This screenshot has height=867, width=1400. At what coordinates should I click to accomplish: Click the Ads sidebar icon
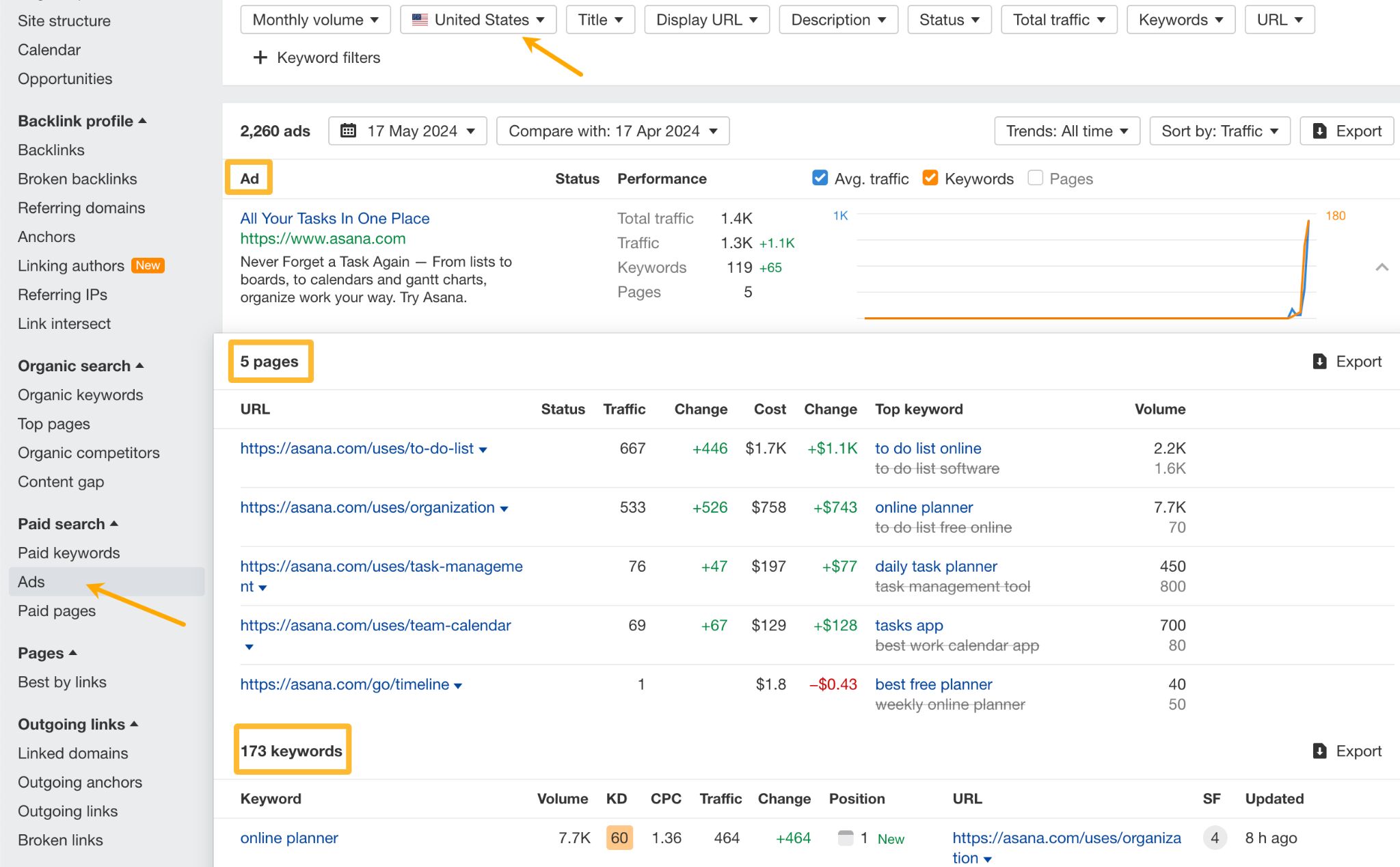(x=32, y=581)
